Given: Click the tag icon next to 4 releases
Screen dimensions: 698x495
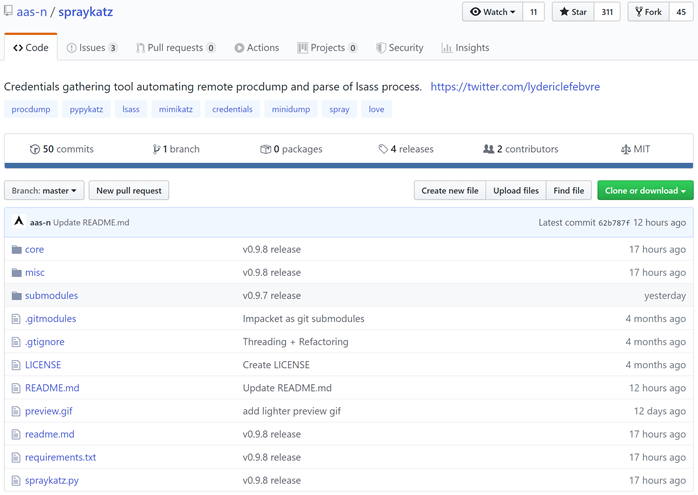Looking at the screenshot, I should point(383,149).
